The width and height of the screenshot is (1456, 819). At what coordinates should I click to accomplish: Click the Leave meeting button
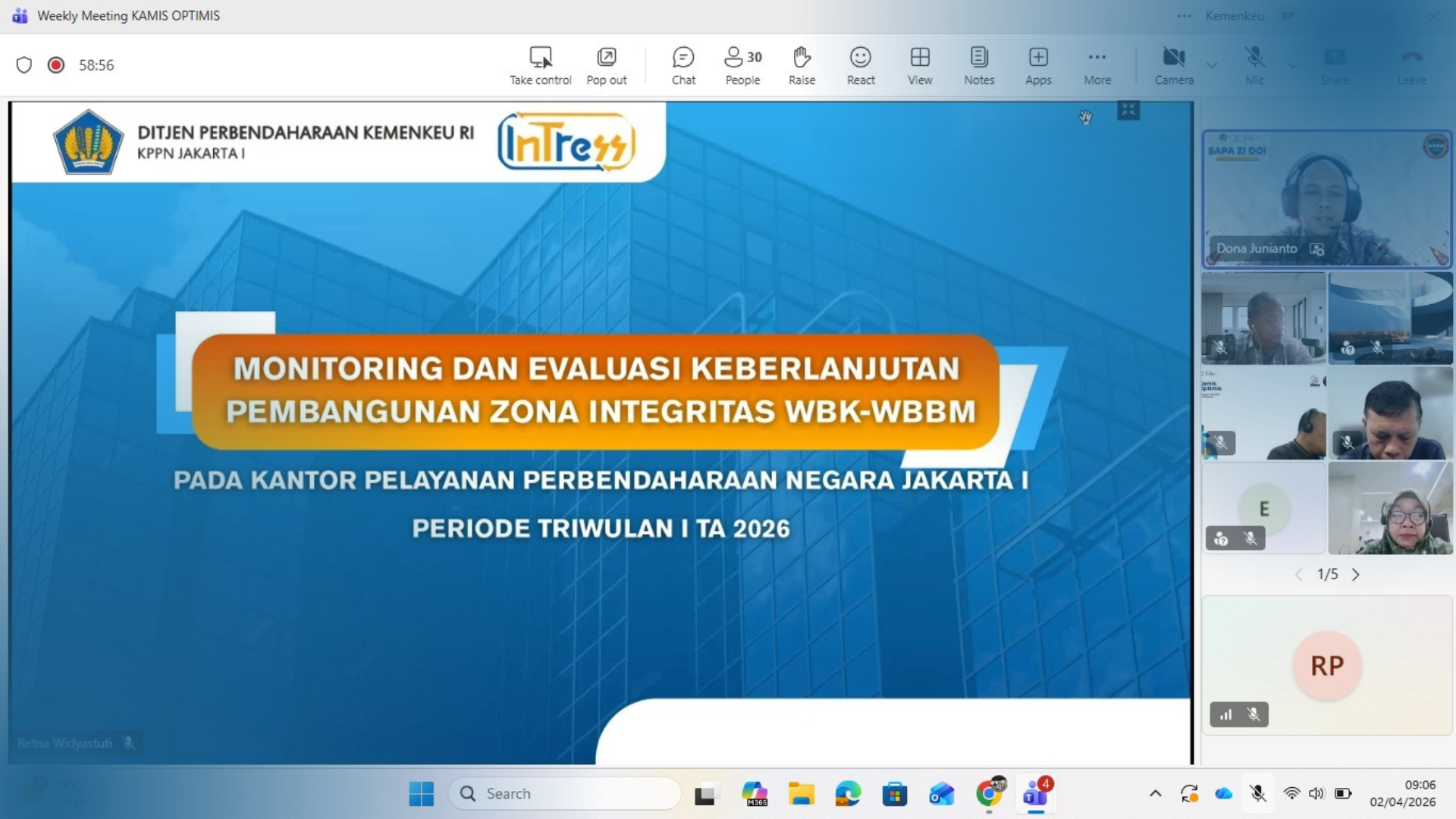point(1411,65)
